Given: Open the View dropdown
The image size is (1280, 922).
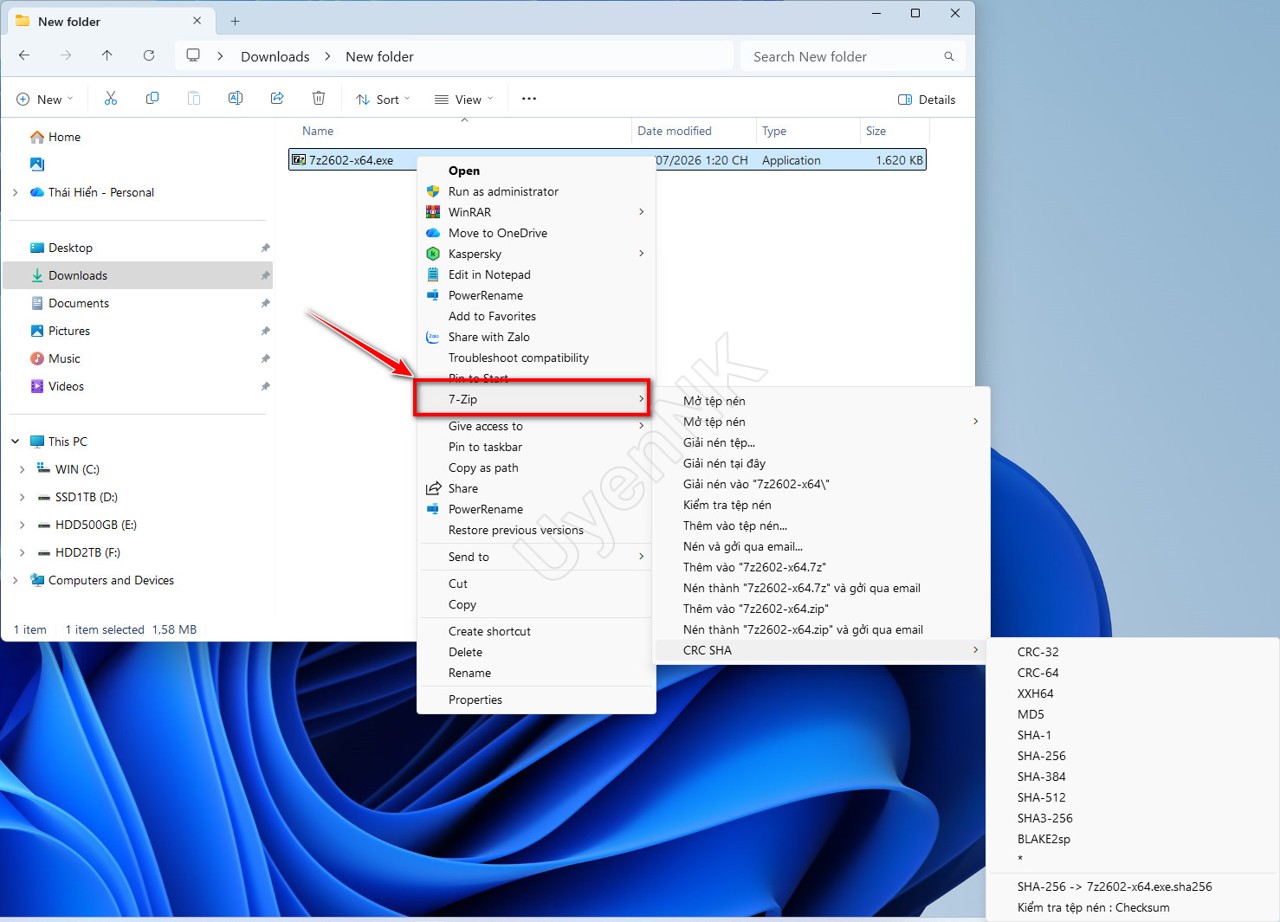Looking at the screenshot, I should [x=465, y=98].
